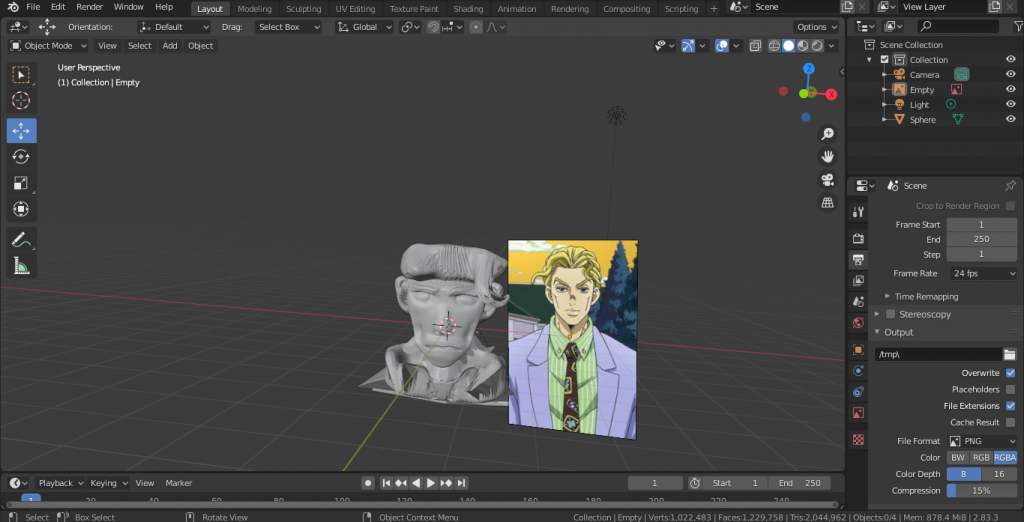This screenshot has height=522, width=1024.
Task: Enable the Cache Result checkbox
Action: coord(1010,422)
